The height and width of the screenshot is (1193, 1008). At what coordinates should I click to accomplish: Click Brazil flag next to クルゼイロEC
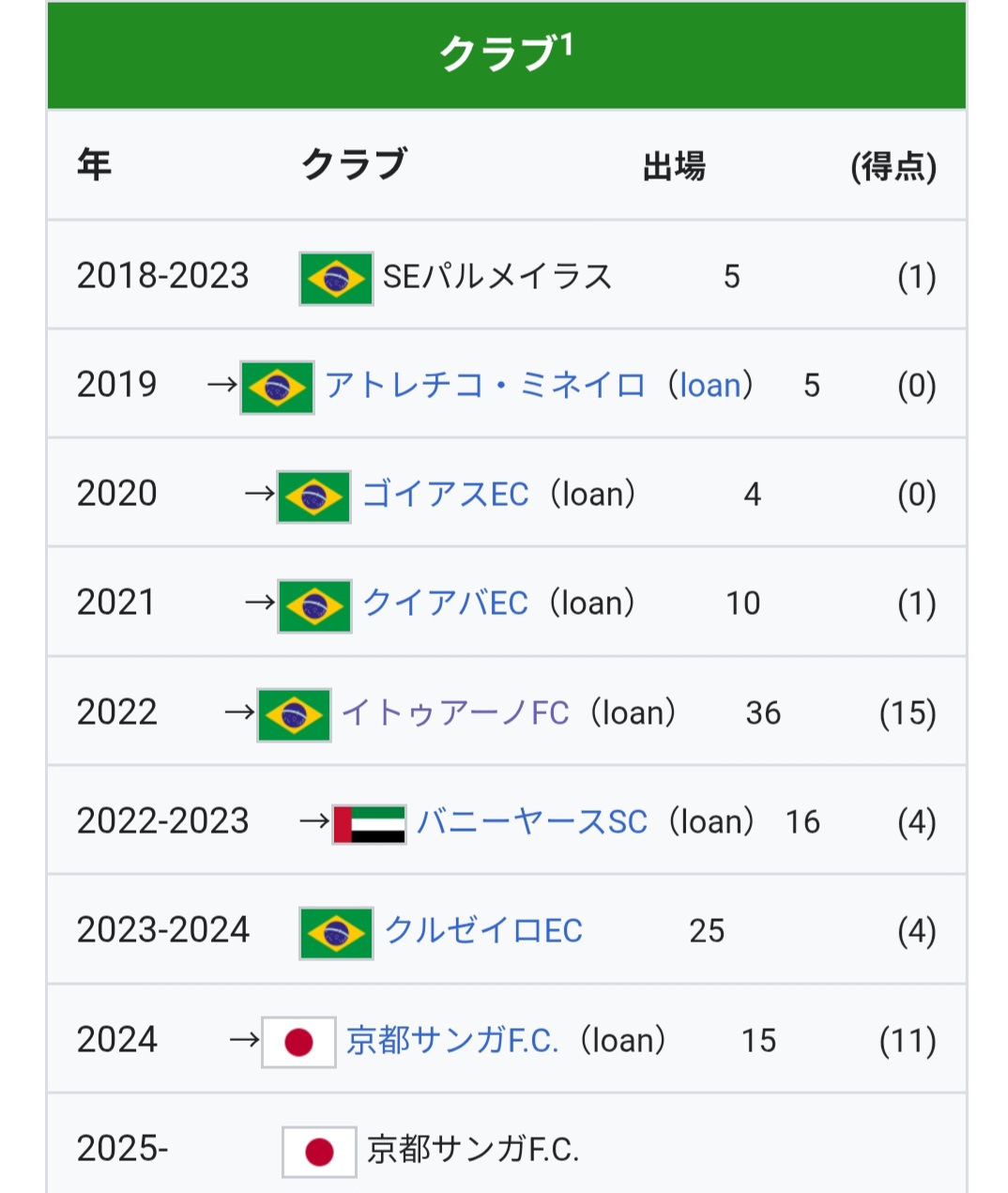pyautogui.click(x=336, y=932)
